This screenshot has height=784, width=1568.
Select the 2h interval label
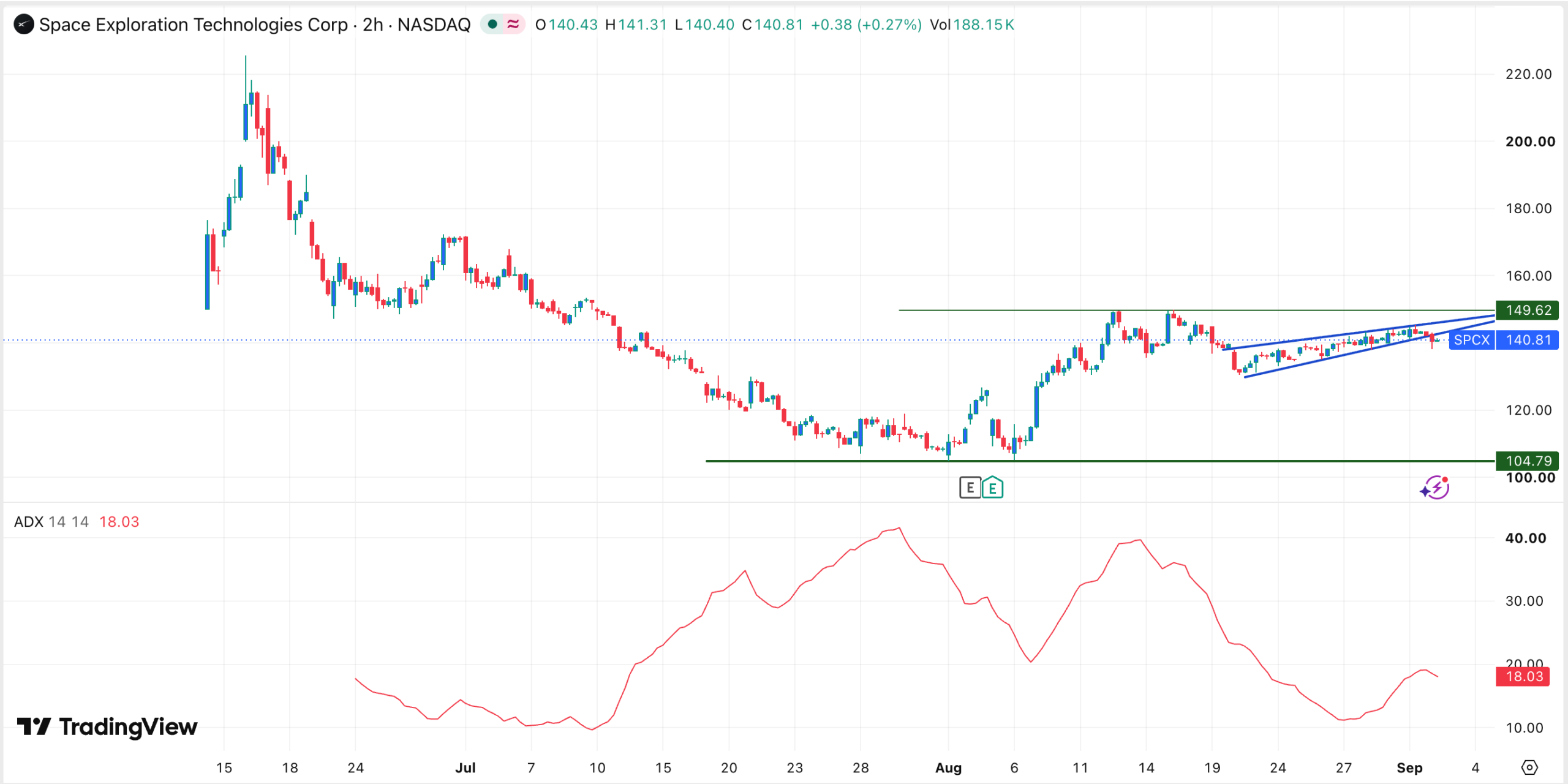(x=372, y=24)
